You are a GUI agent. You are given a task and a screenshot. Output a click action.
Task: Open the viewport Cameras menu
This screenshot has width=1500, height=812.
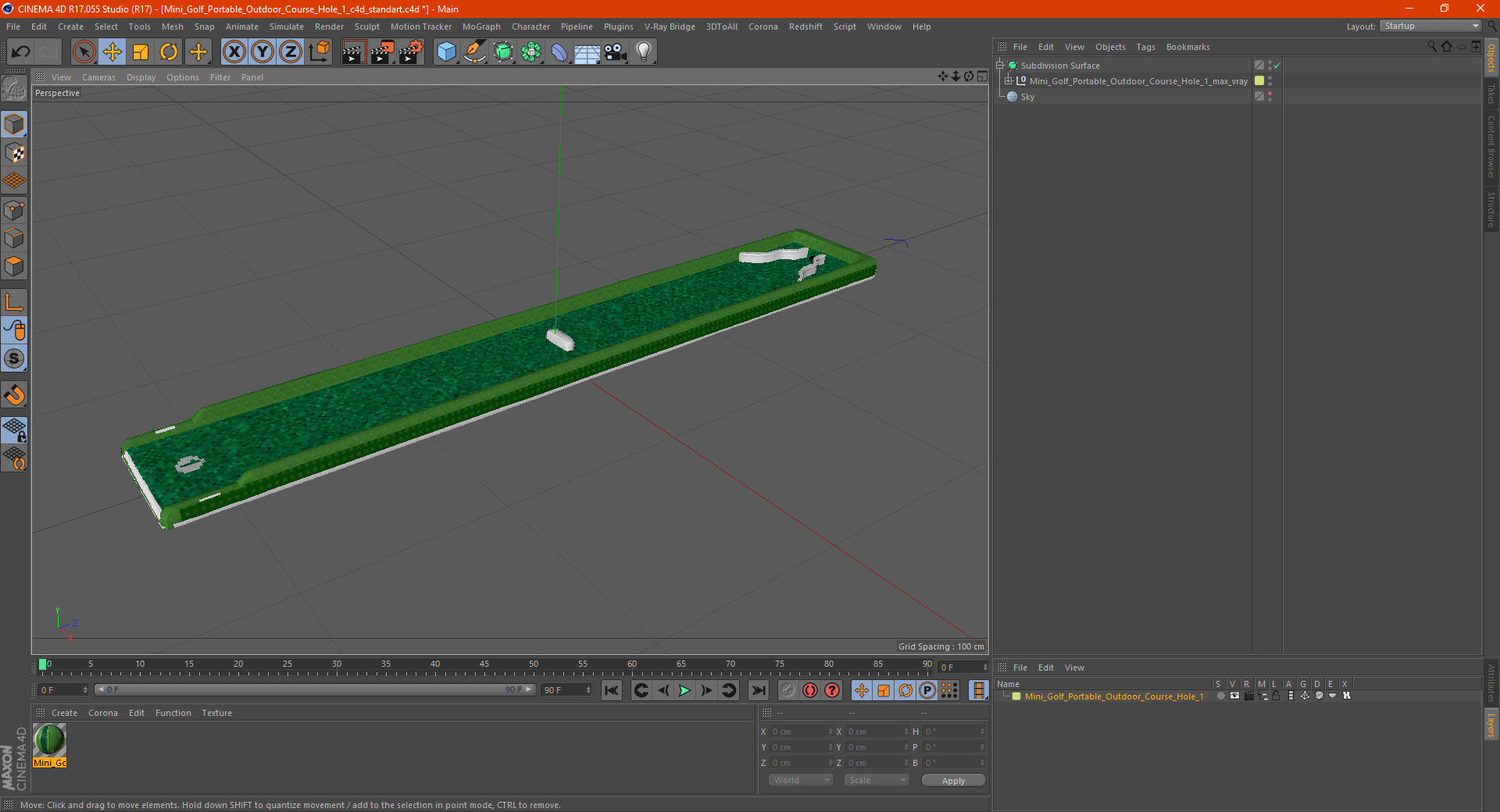click(98, 77)
